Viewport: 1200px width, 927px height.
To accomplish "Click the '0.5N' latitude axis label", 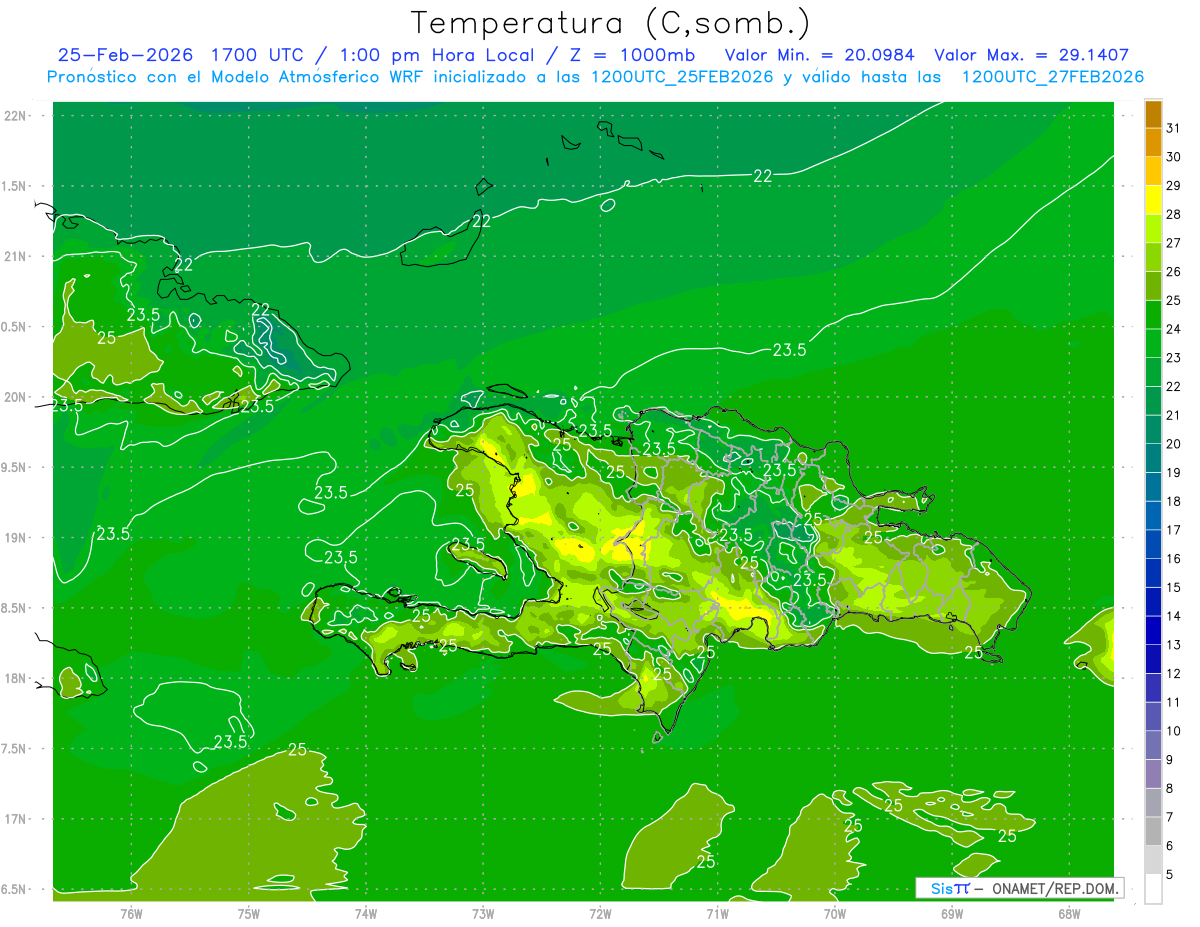I will 15,327.
